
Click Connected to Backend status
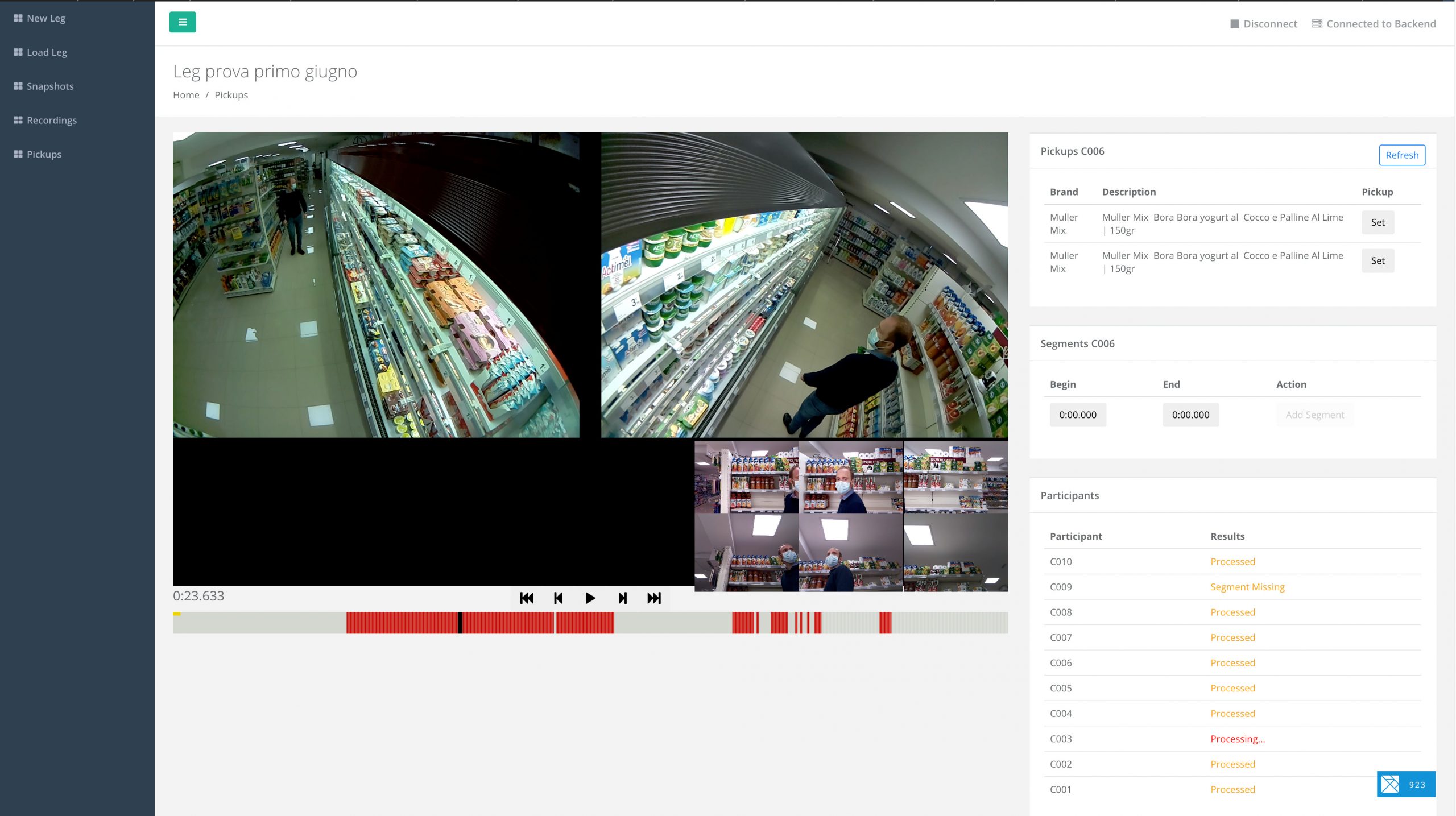point(1374,24)
